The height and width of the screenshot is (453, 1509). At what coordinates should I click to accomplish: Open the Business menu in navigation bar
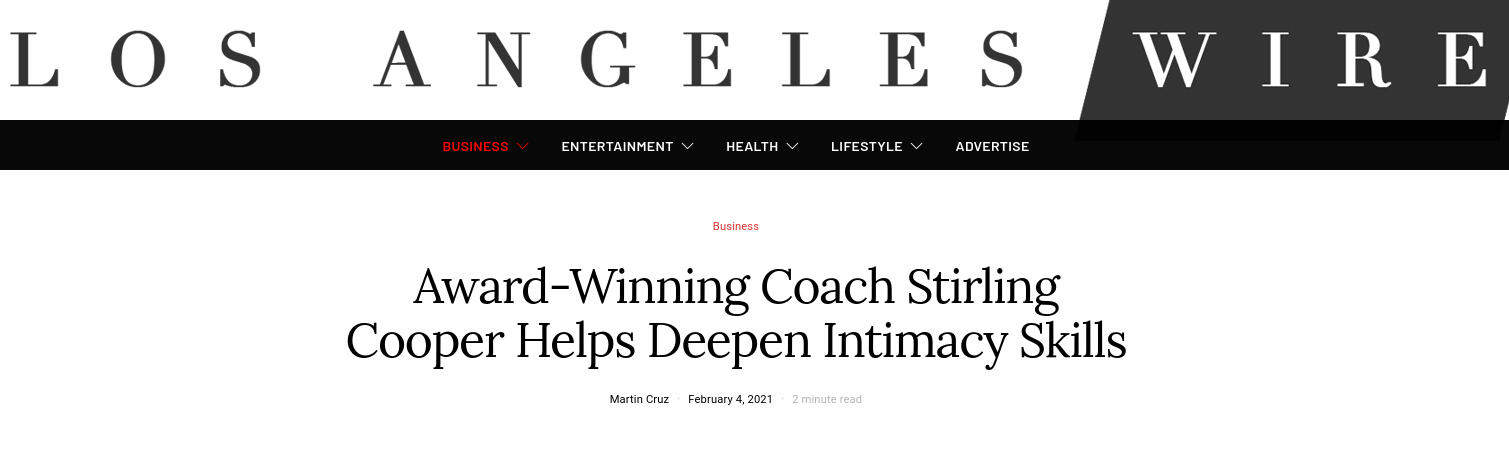click(475, 147)
